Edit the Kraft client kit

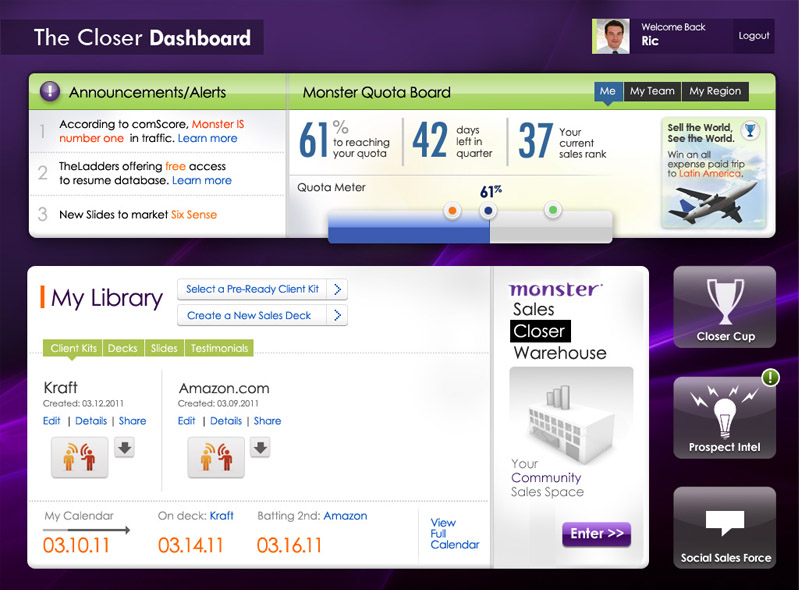51,421
